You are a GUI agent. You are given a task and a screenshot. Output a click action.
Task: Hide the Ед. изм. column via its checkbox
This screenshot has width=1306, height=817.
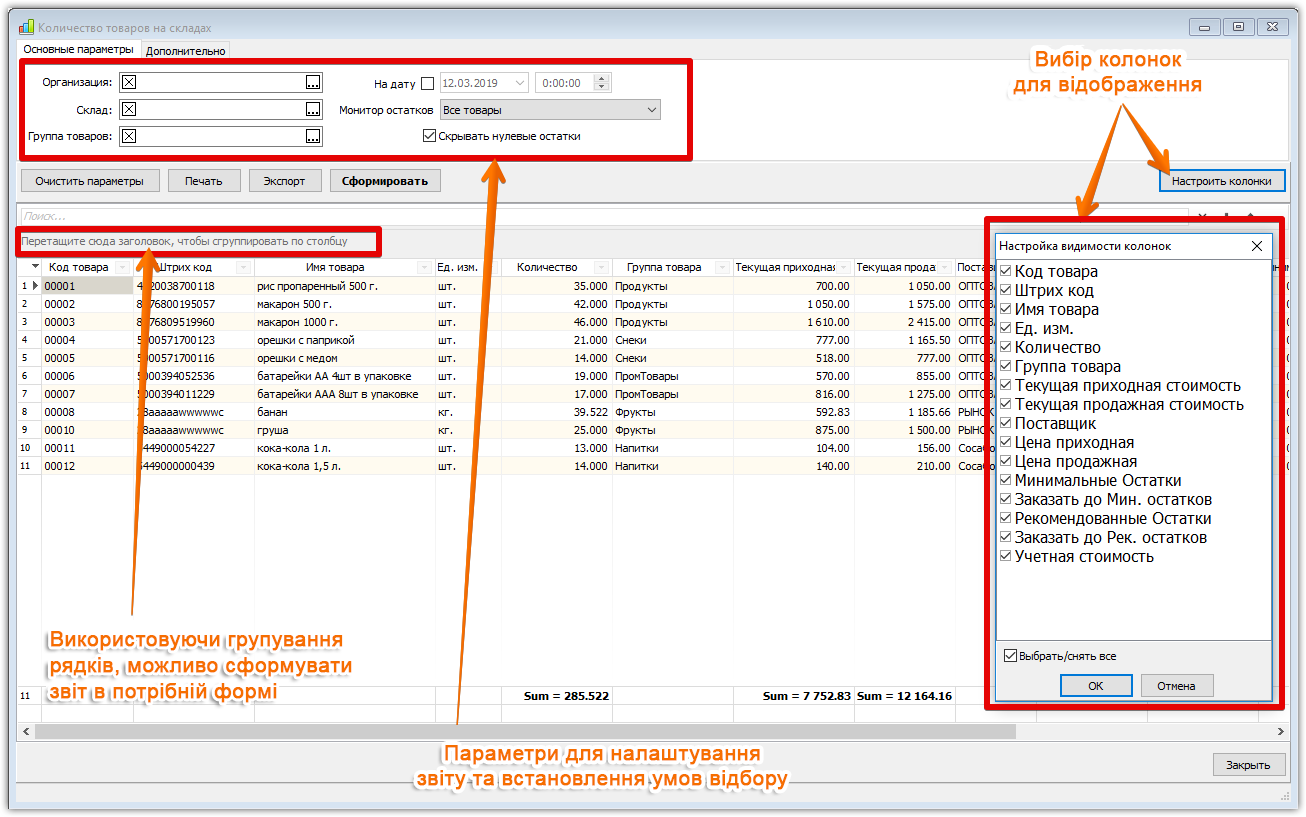(1006, 329)
